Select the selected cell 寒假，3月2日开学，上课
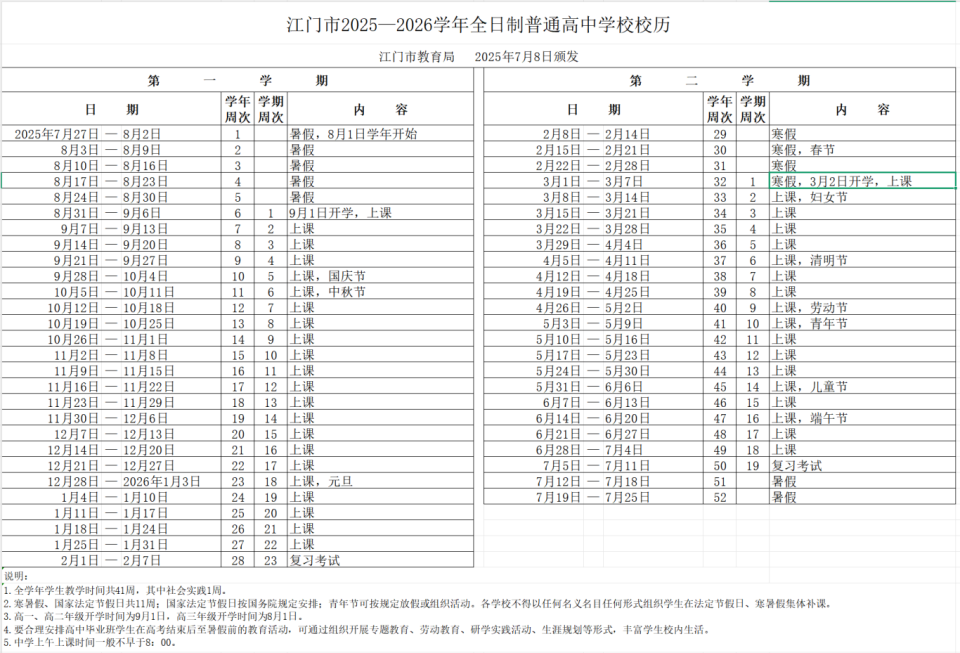Screen dimensions: 960x653 point(862,181)
